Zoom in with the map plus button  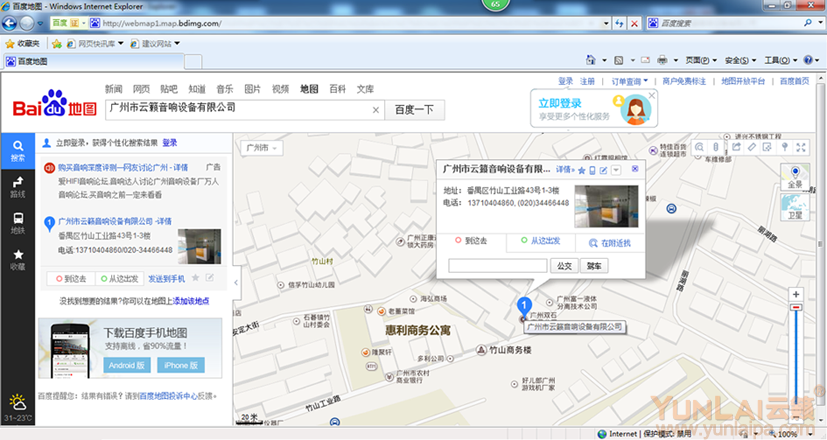pyautogui.click(x=796, y=294)
